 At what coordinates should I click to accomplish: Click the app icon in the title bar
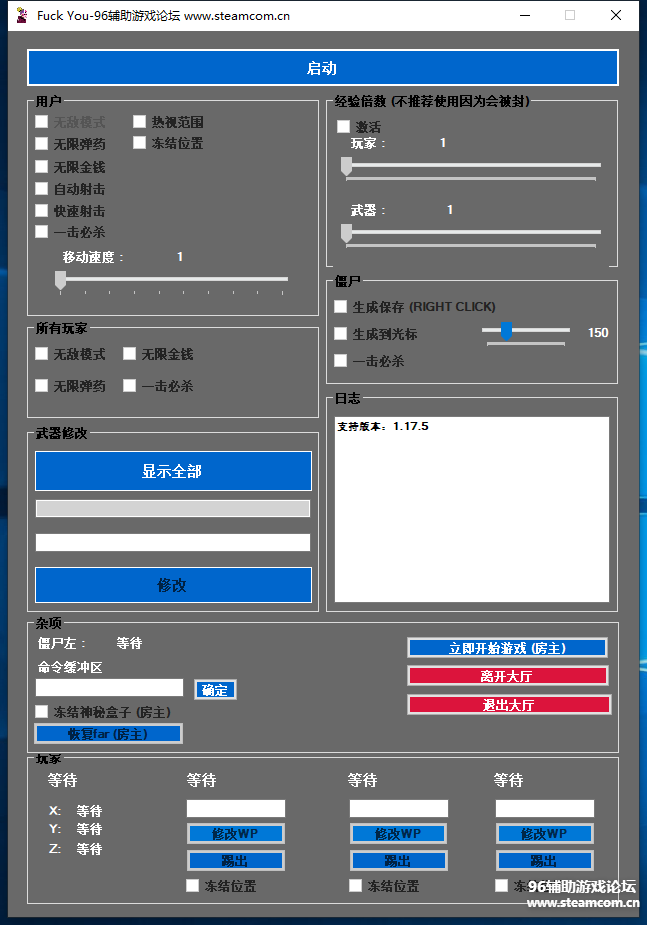tap(22, 15)
